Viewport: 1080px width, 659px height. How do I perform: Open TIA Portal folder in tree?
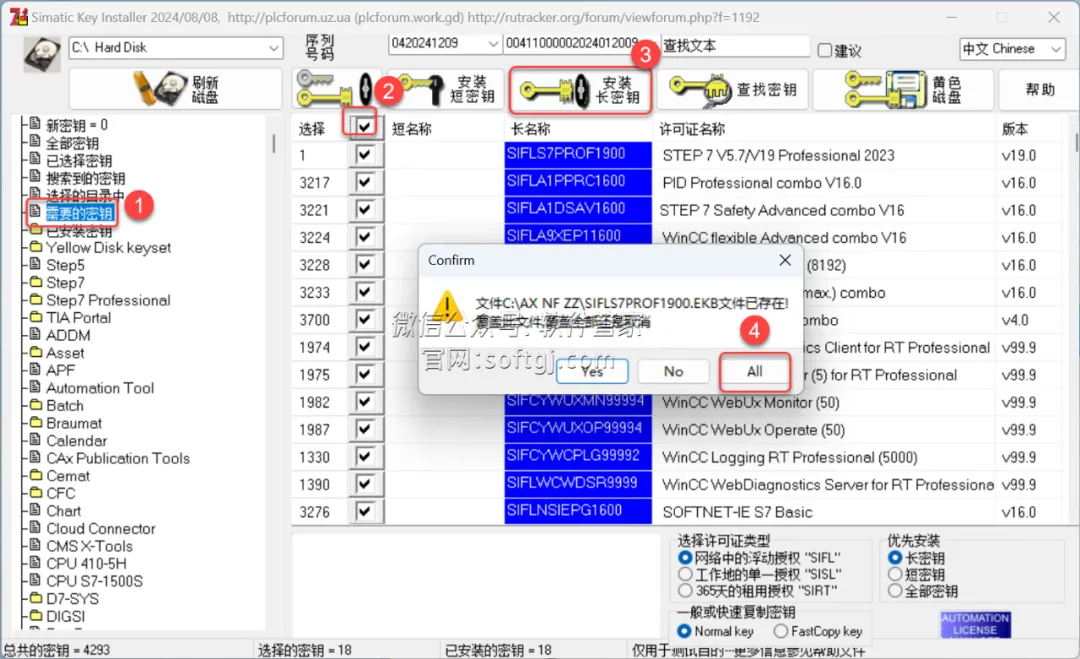pos(78,317)
